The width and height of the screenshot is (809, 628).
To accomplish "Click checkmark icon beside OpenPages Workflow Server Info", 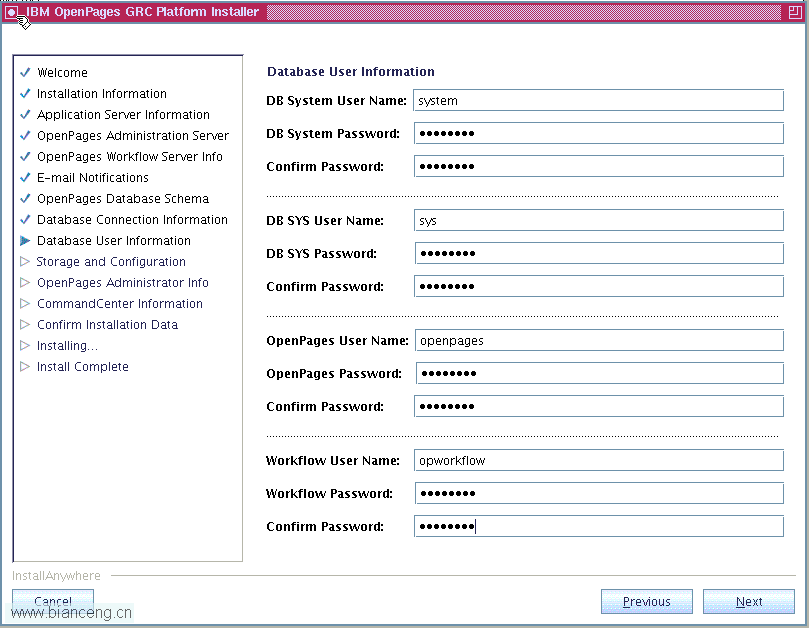I will pyautogui.click(x=25, y=156).
